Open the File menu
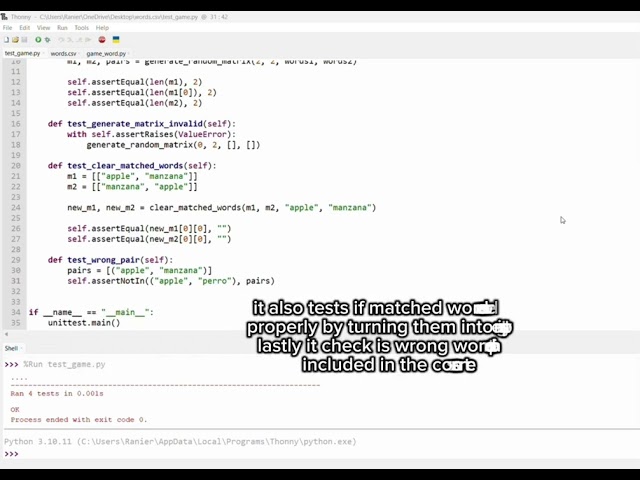Viewport: 640px width, 480px height. tap(7, 28)
